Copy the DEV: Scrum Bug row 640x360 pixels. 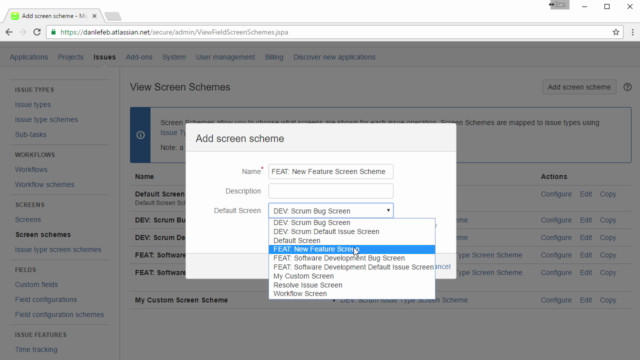pos(608,220)
